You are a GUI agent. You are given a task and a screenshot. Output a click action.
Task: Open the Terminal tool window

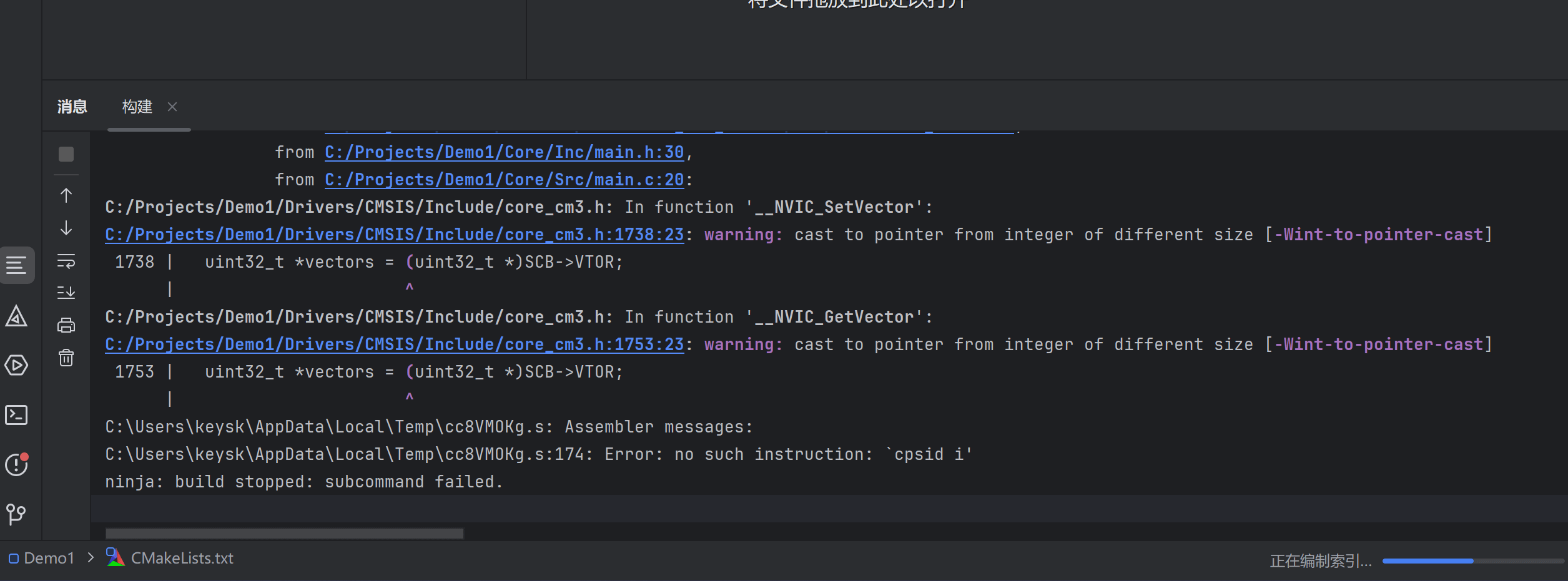point(17,415)
